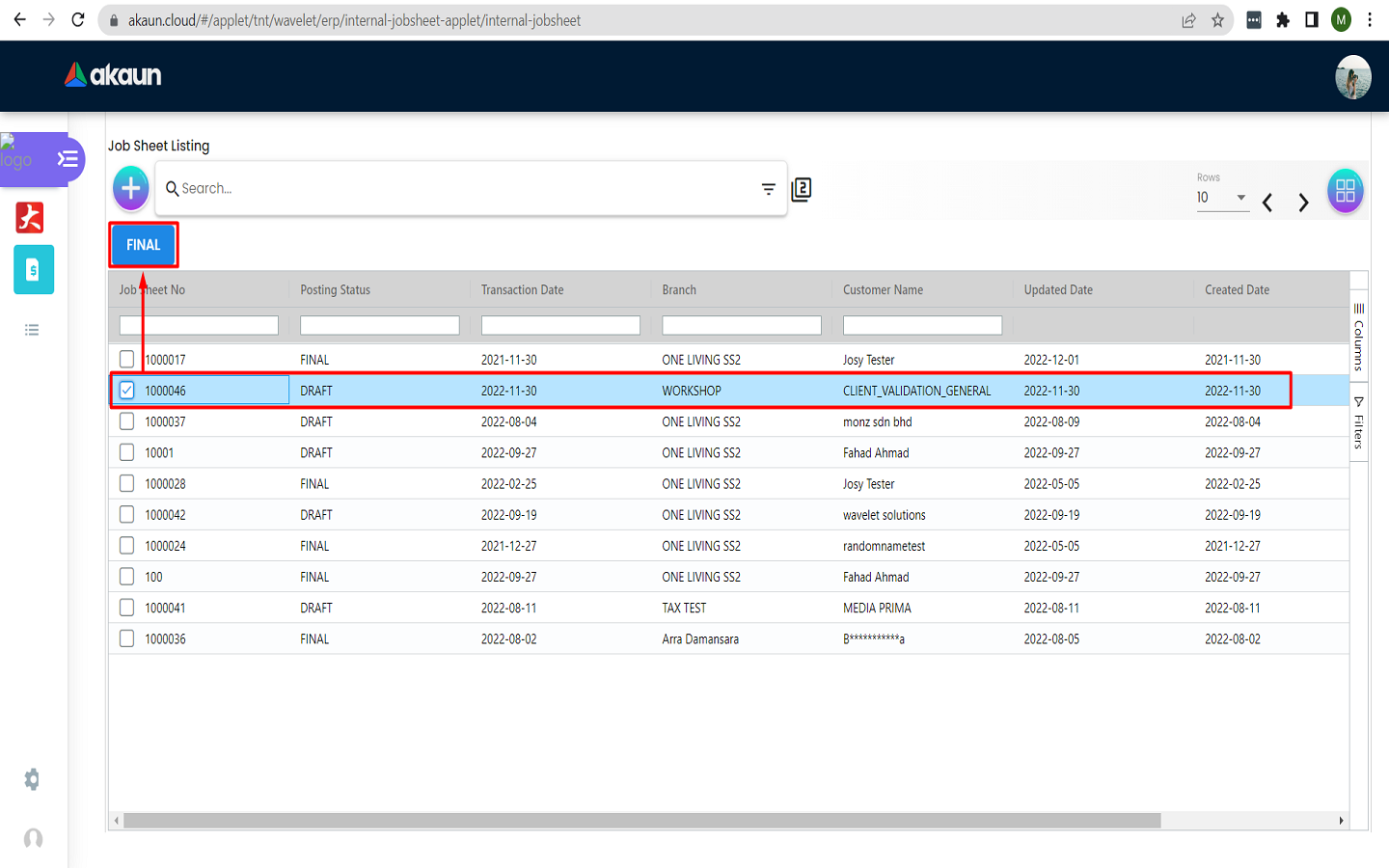Go to the next page arrow
This screenshot has width=1389, height=868.
tap(1303, 203)
